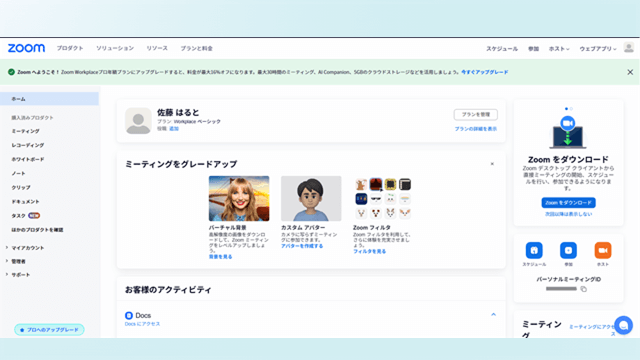
Task: Click the 追加 link beside 役職
Action: pos(174,129)
